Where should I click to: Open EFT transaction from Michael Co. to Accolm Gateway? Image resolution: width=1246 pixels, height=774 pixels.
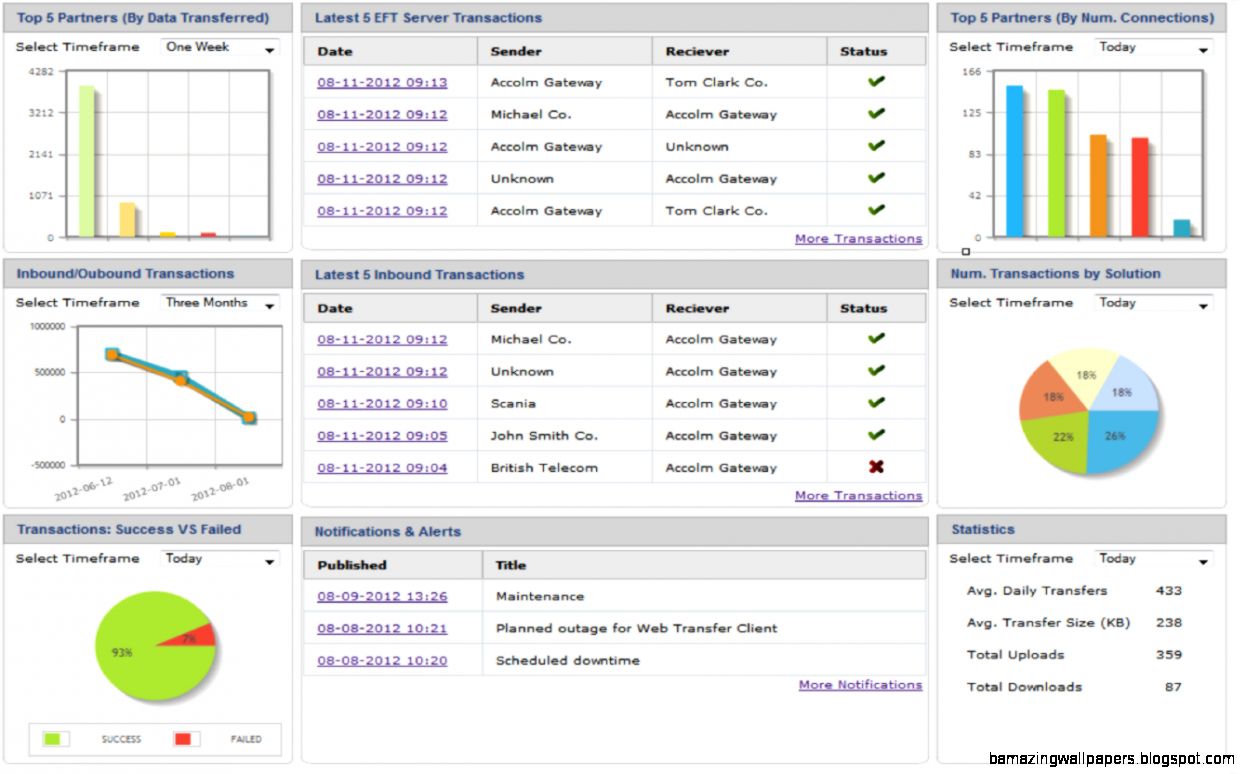click(x=382, y=115)
